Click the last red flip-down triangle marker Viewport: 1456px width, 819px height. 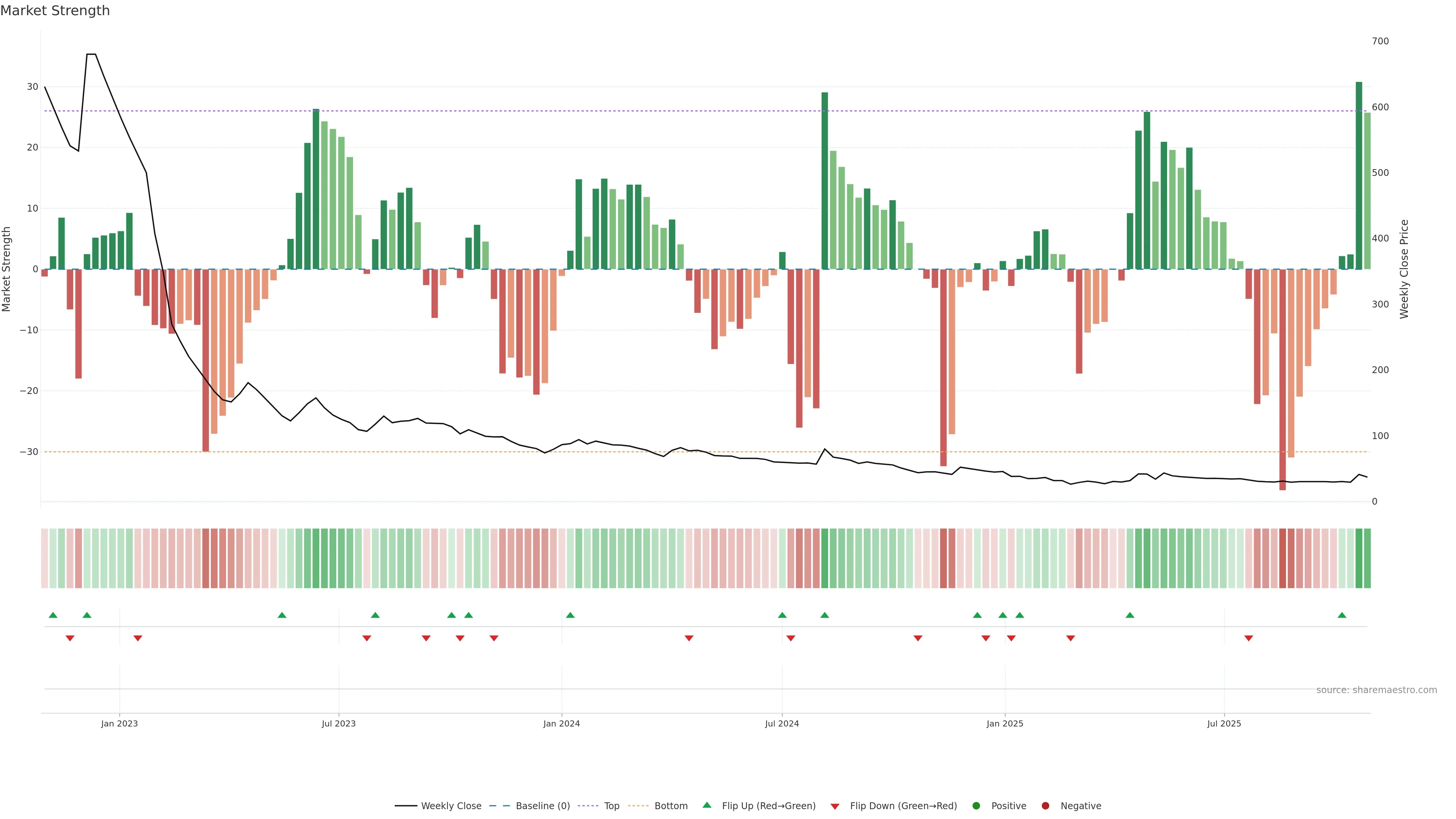point(1249,638)
